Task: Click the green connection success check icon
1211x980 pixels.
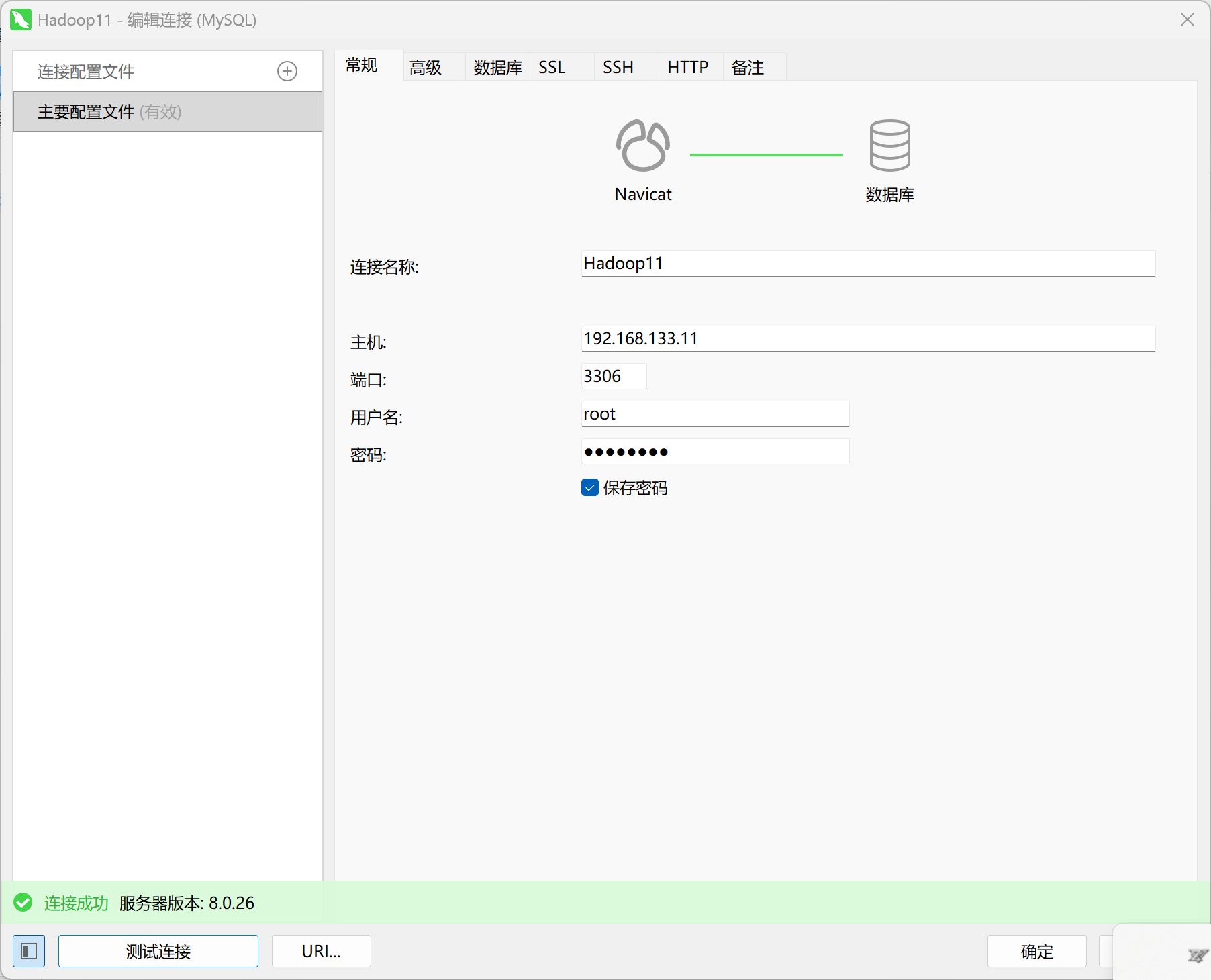Action: (x=23, y=903)
